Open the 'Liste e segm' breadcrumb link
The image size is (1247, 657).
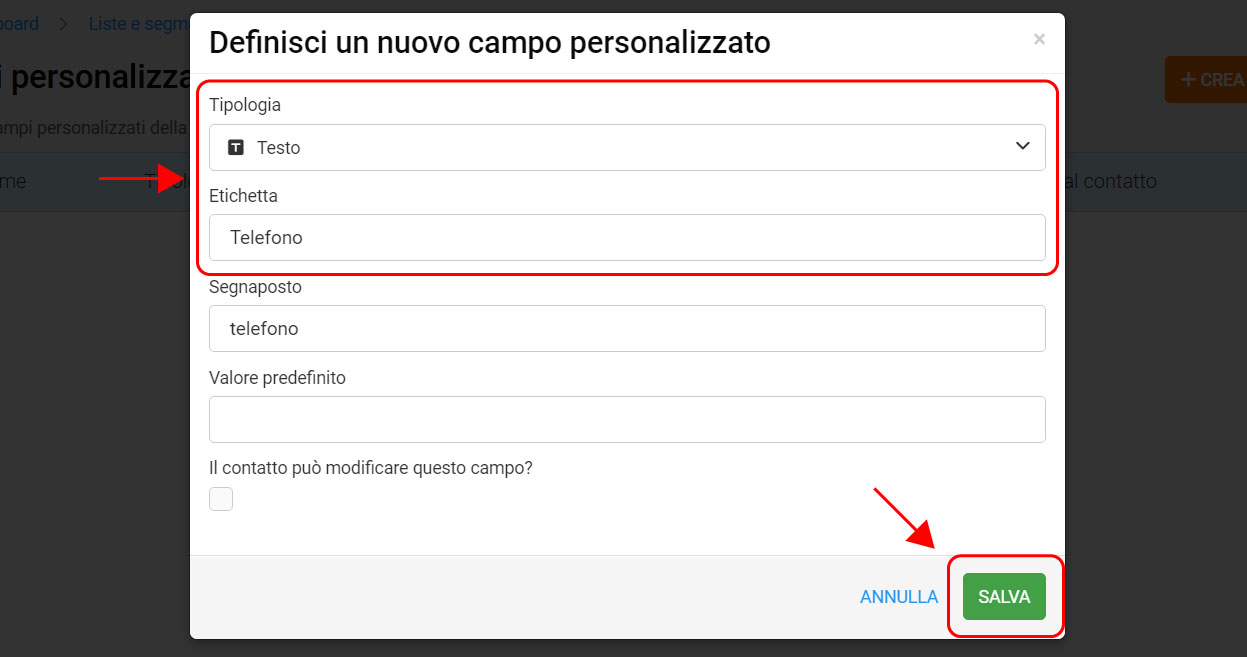[138, 24]
